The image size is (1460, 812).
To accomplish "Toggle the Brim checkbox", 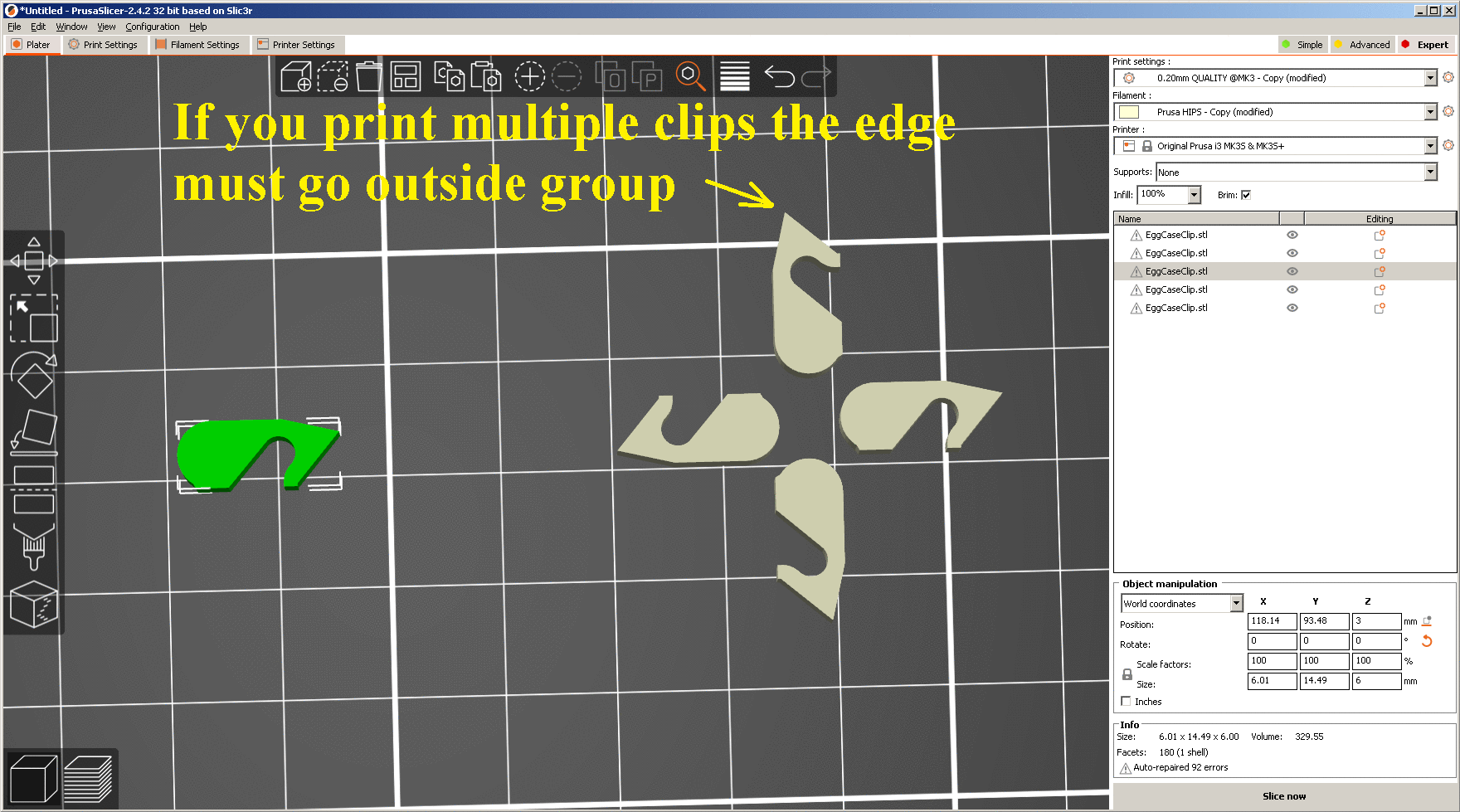I will 1246,195.
